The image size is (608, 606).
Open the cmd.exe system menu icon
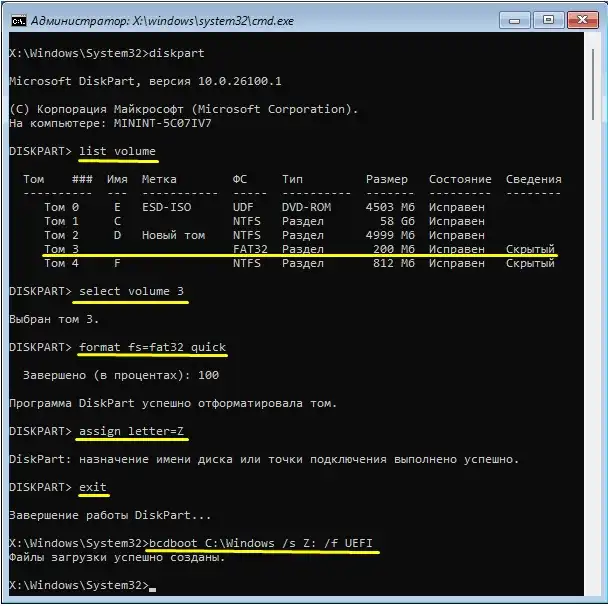tap(19, 21)
